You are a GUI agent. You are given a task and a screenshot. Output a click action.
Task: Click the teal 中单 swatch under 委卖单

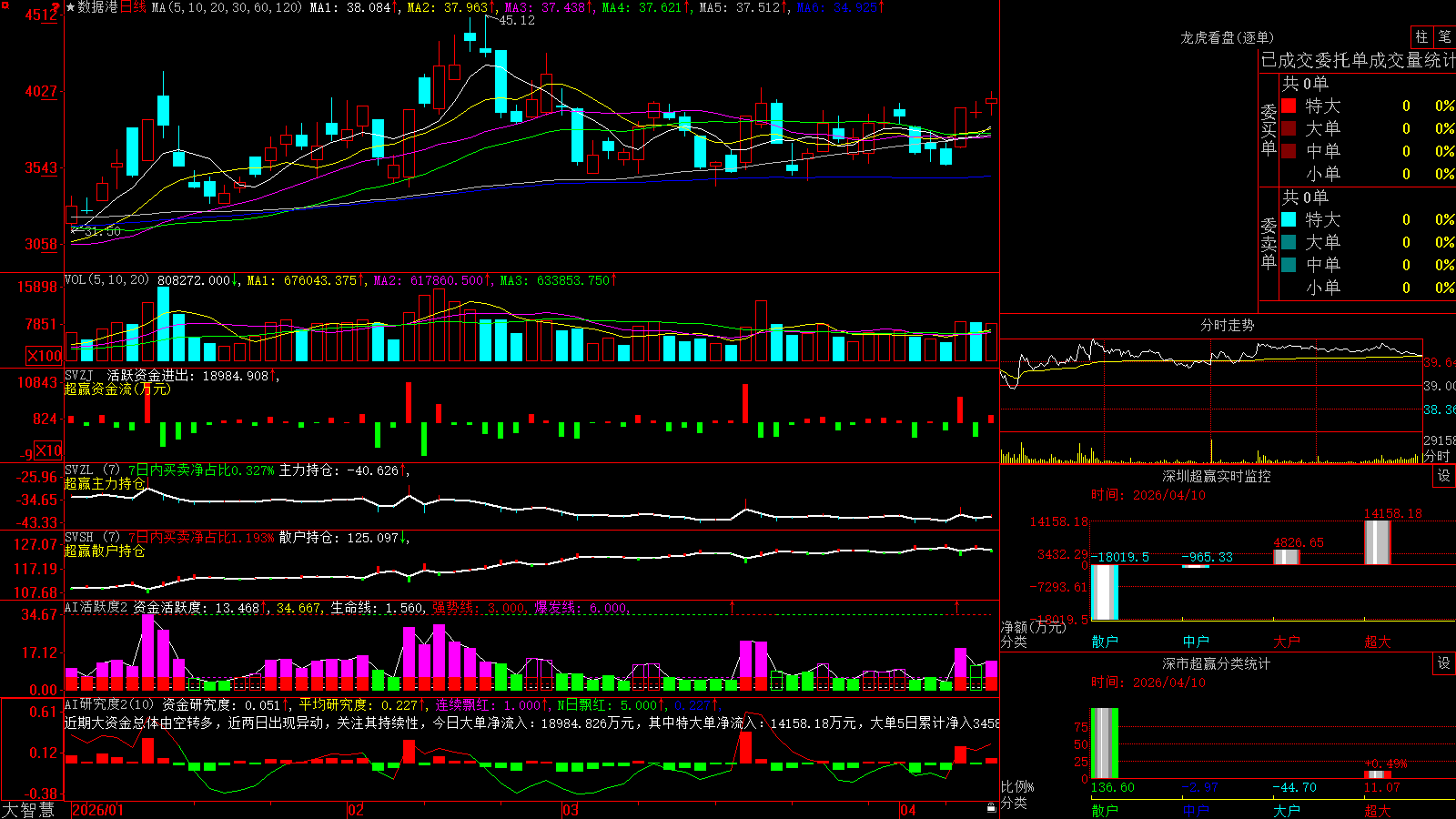click(x=1289, y=264)
